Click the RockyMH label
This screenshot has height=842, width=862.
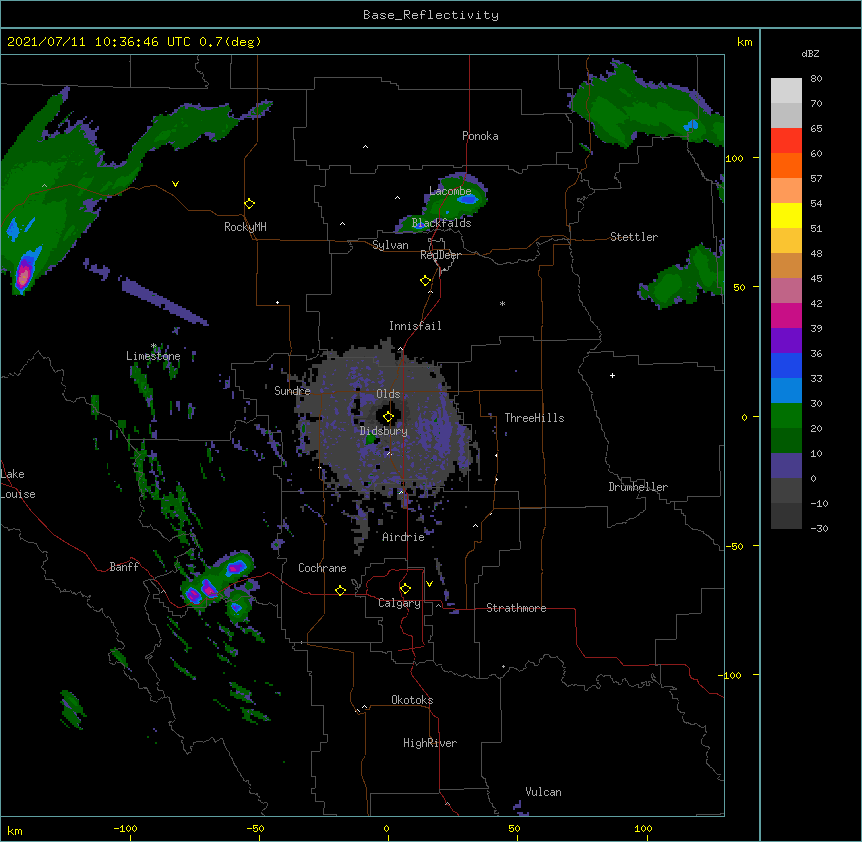pyautogui.click(x=245, y=227)
